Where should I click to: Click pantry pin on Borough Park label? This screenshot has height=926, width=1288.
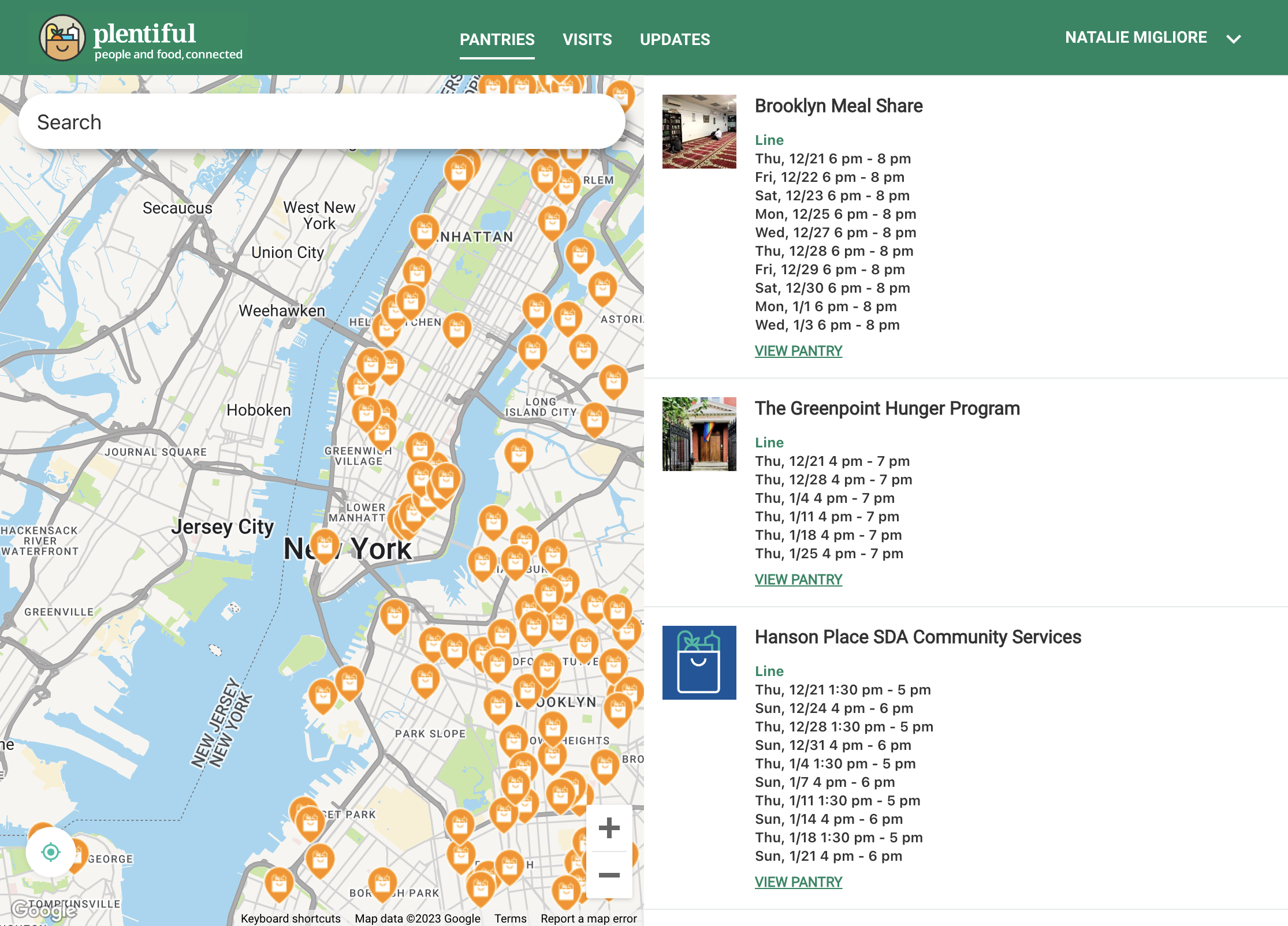(x=382, y=883)
